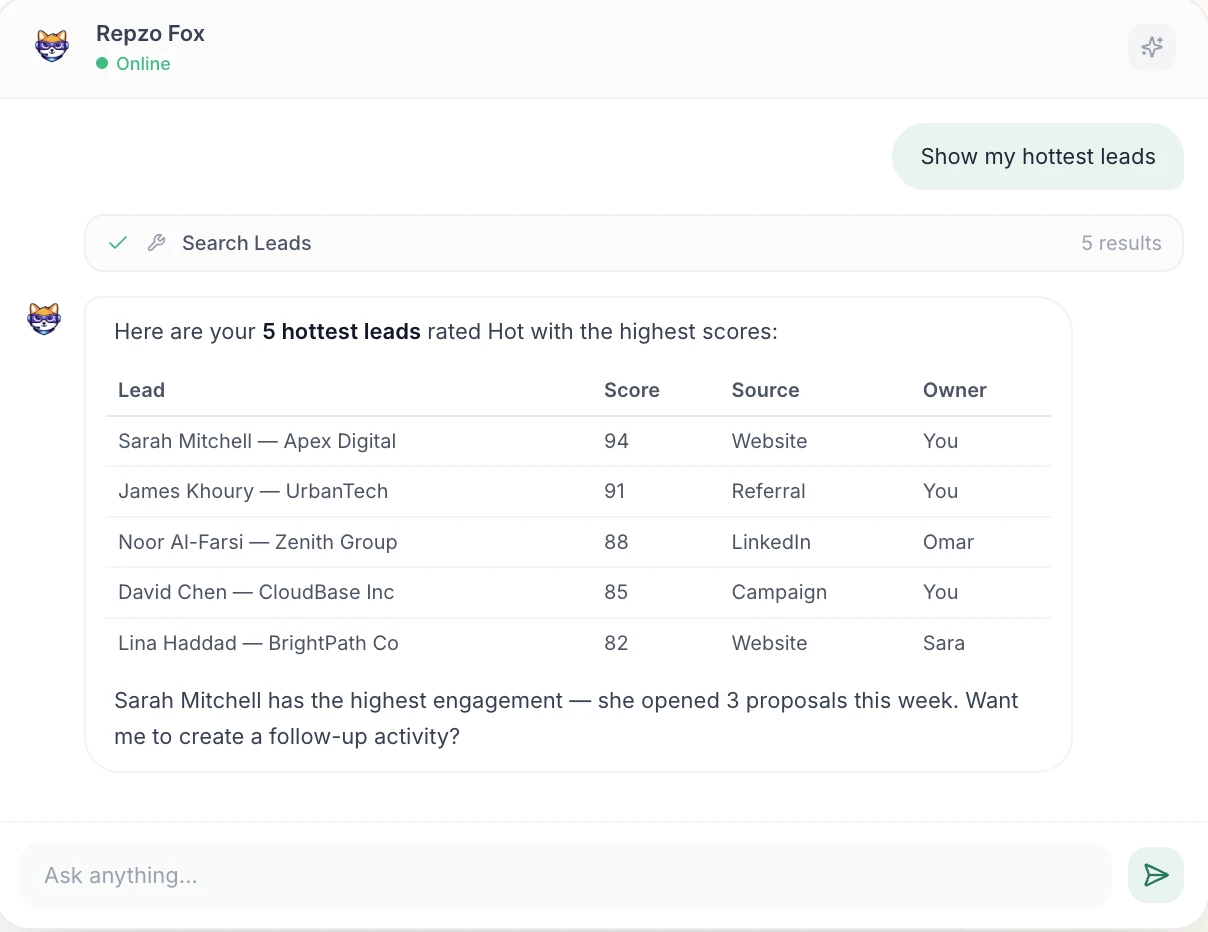The height and width of the screenshot is (932, 1208).
Task: Click score 88 in the table
Action: click(616, 542)
